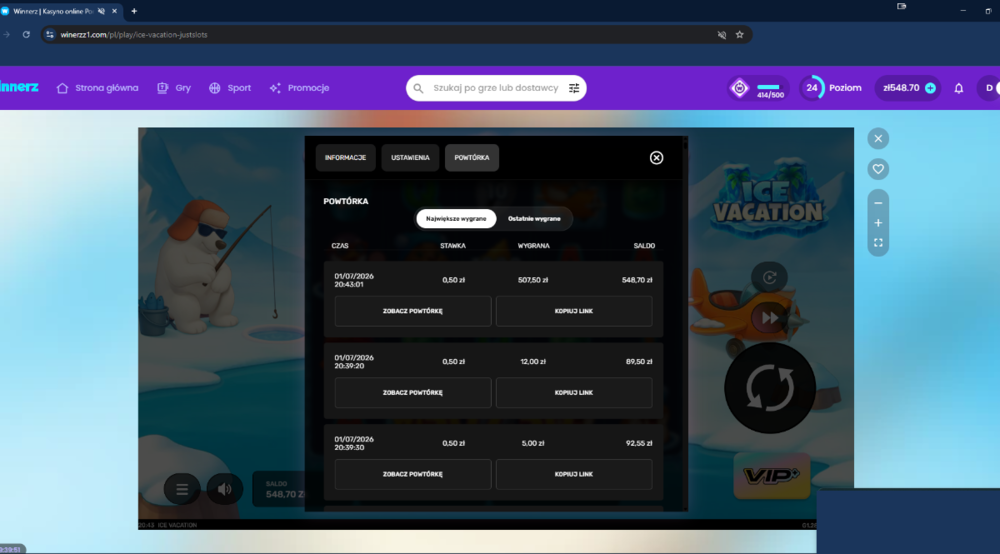Go to Strona główna
This screenshot has height=554, width=1000.
pos(98,88)
